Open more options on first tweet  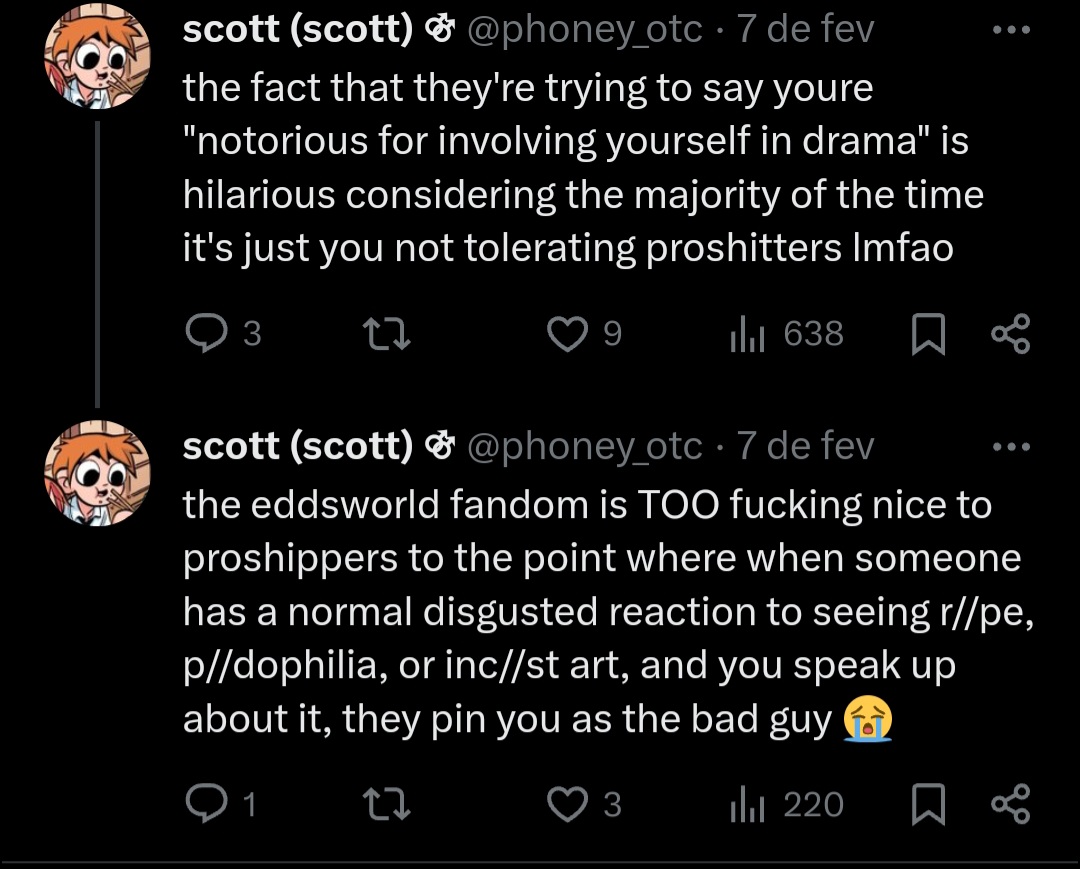(1009, 30)
